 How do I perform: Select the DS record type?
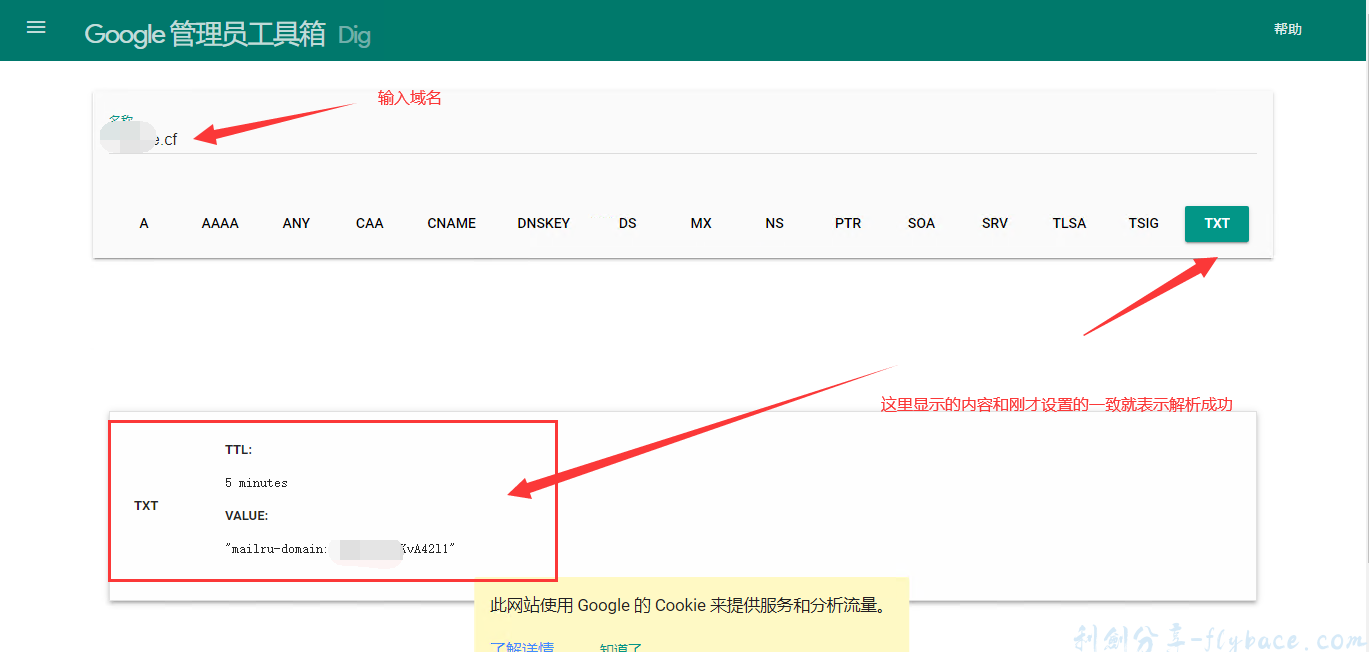pos(627,223)
